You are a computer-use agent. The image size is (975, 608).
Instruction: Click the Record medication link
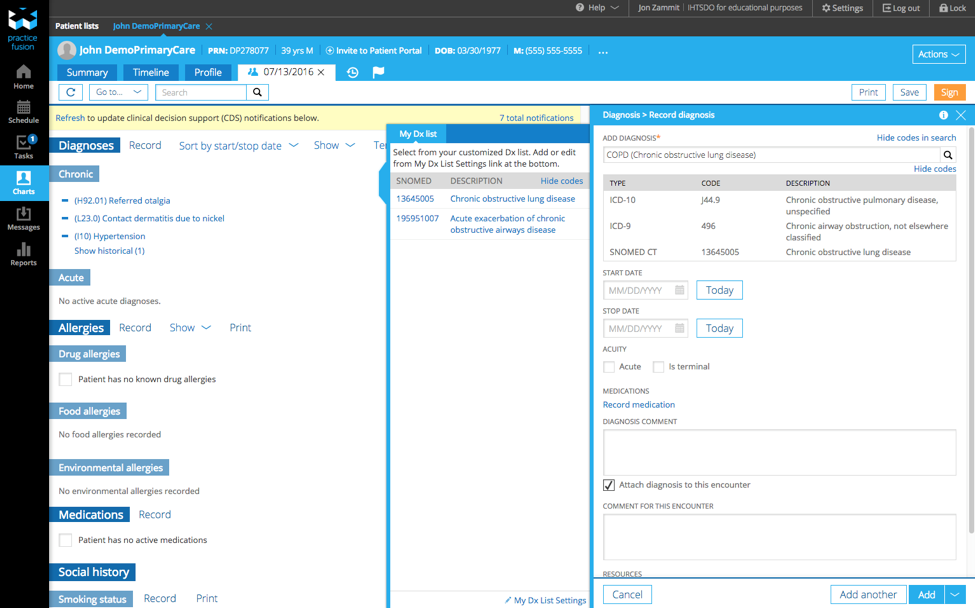tap(638, 405)
